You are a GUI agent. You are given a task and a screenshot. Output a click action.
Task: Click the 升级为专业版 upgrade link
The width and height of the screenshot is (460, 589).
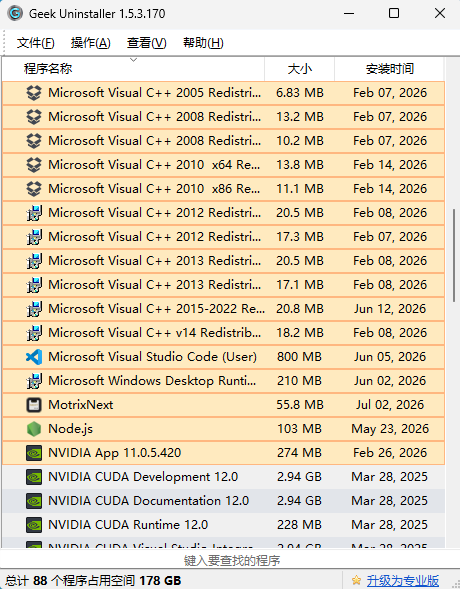[403, 580]
